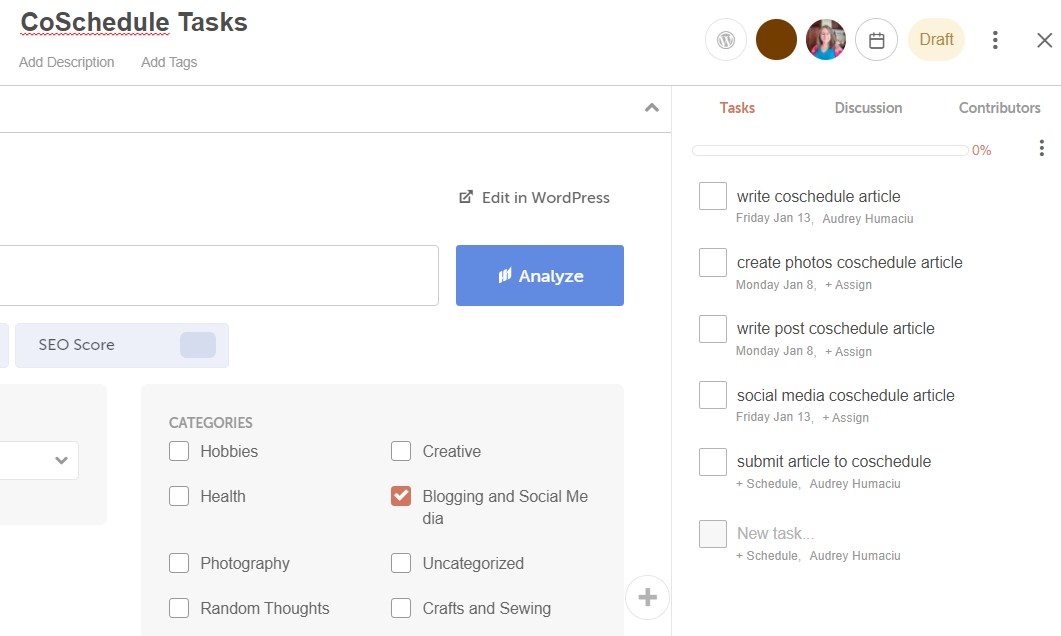Click the user profile photo avatar
The height and width of the screenshot is (636, 1061).
click(x=826, y=40)
